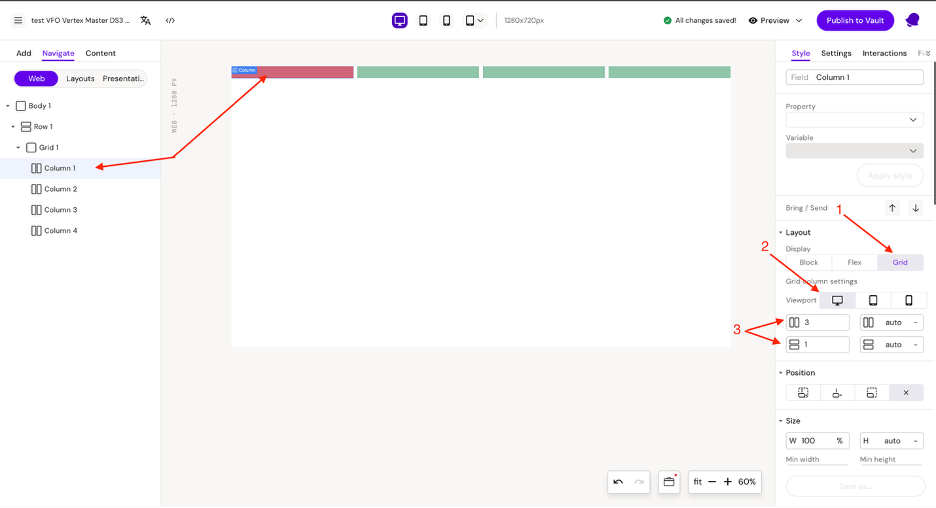This screenshot has height=508, width=936.
Task: Select the Block display option
Action: (x=808, y=263)
